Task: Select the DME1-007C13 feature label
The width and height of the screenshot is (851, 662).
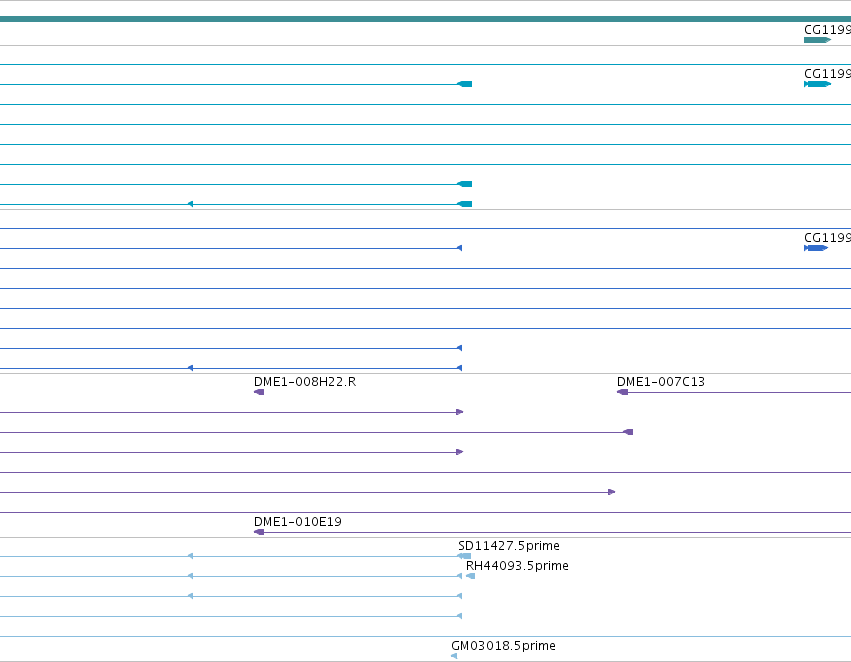Action: [661, 381]
